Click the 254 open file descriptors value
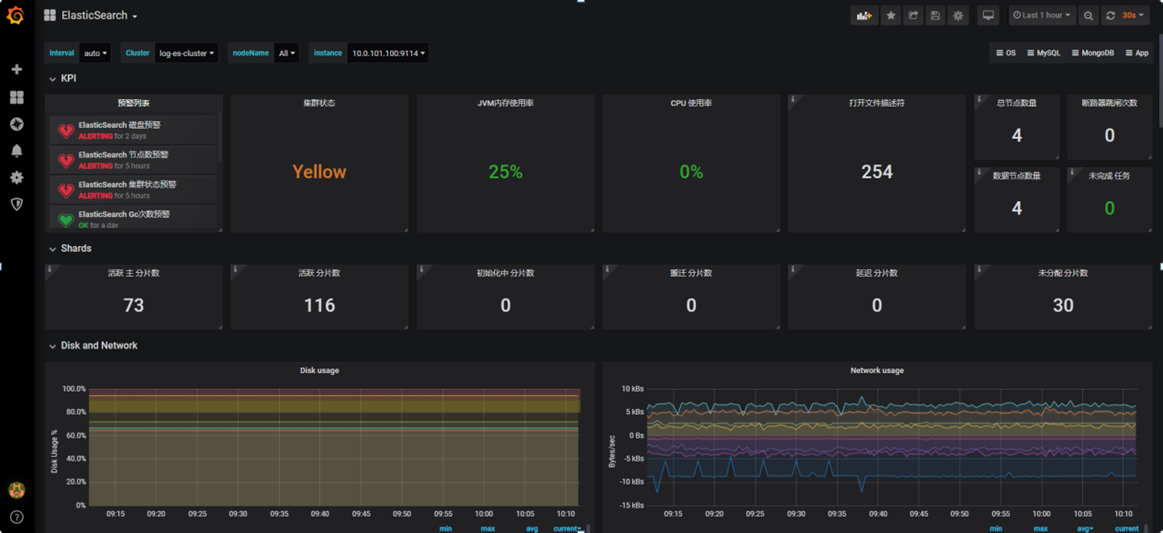This screenshot has width=1163, height=533. click(x=877, y=171)
